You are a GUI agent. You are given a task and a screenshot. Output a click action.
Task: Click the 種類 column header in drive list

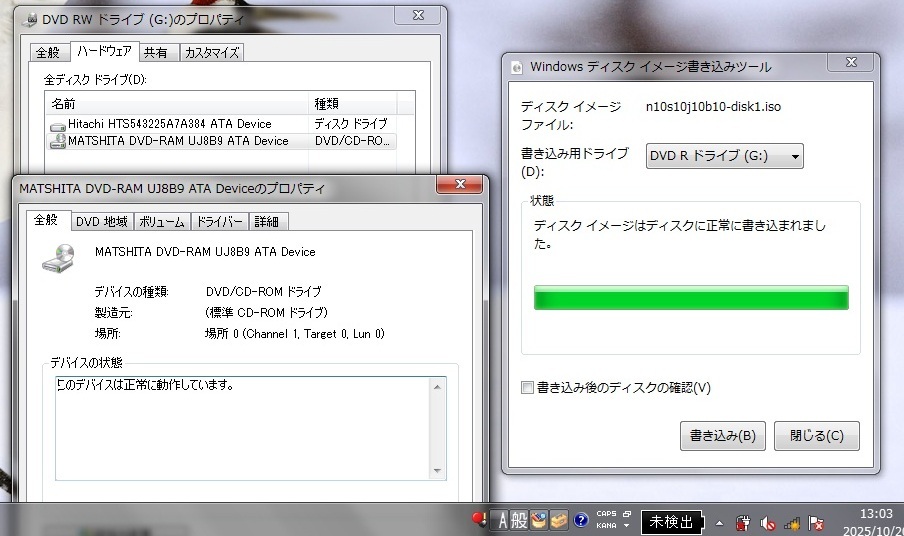click(x=352, y=104)
